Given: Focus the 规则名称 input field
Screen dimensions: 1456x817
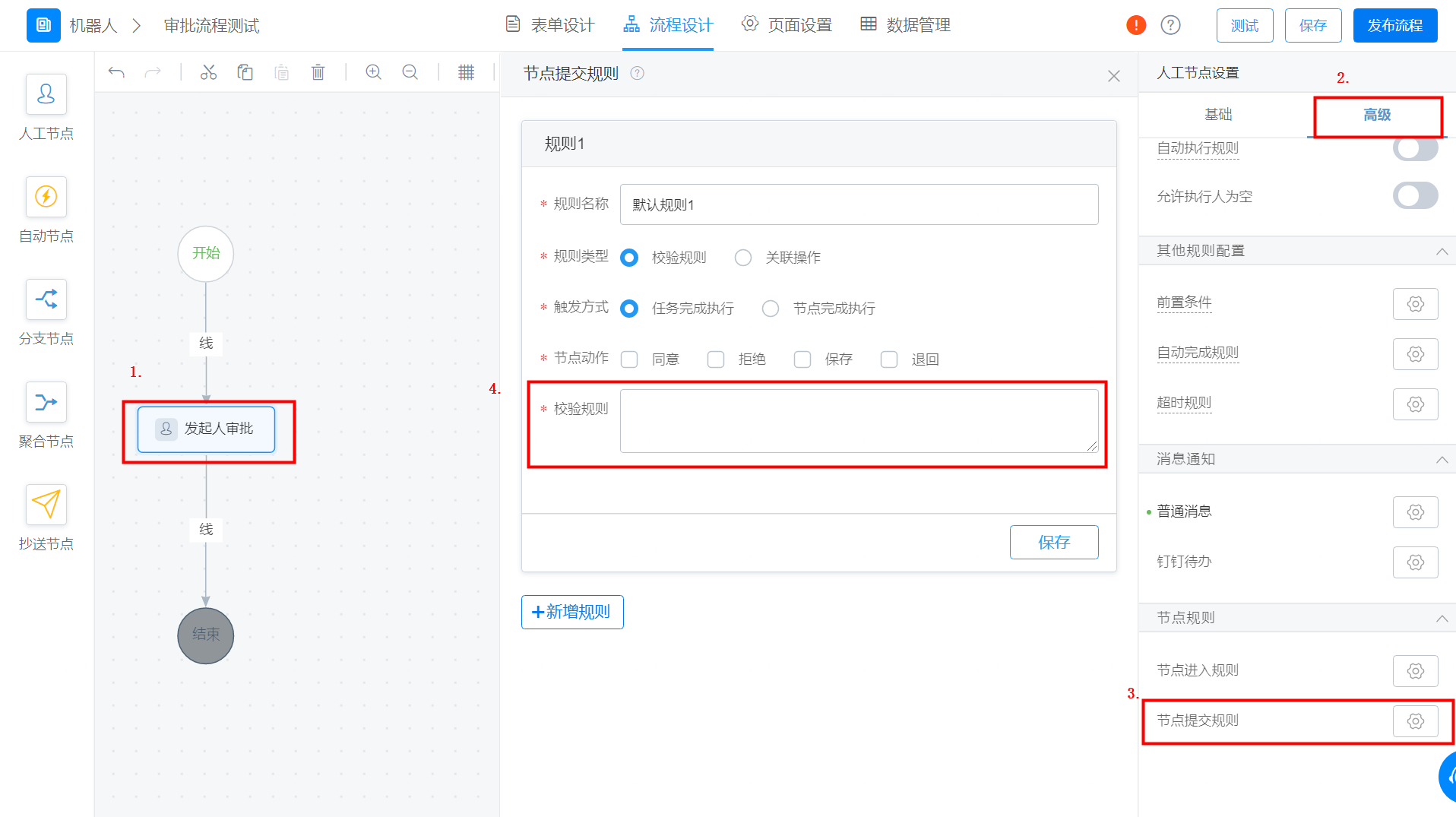Looking at the screenshot, I should coord(859,204).
